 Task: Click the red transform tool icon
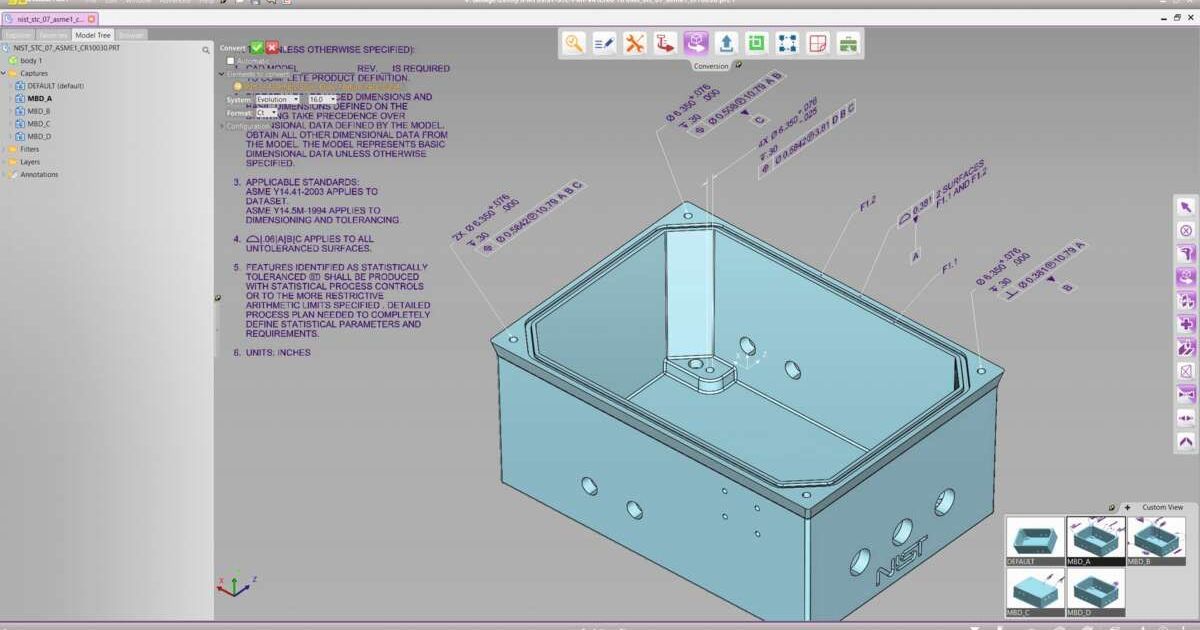click(665, 43)
